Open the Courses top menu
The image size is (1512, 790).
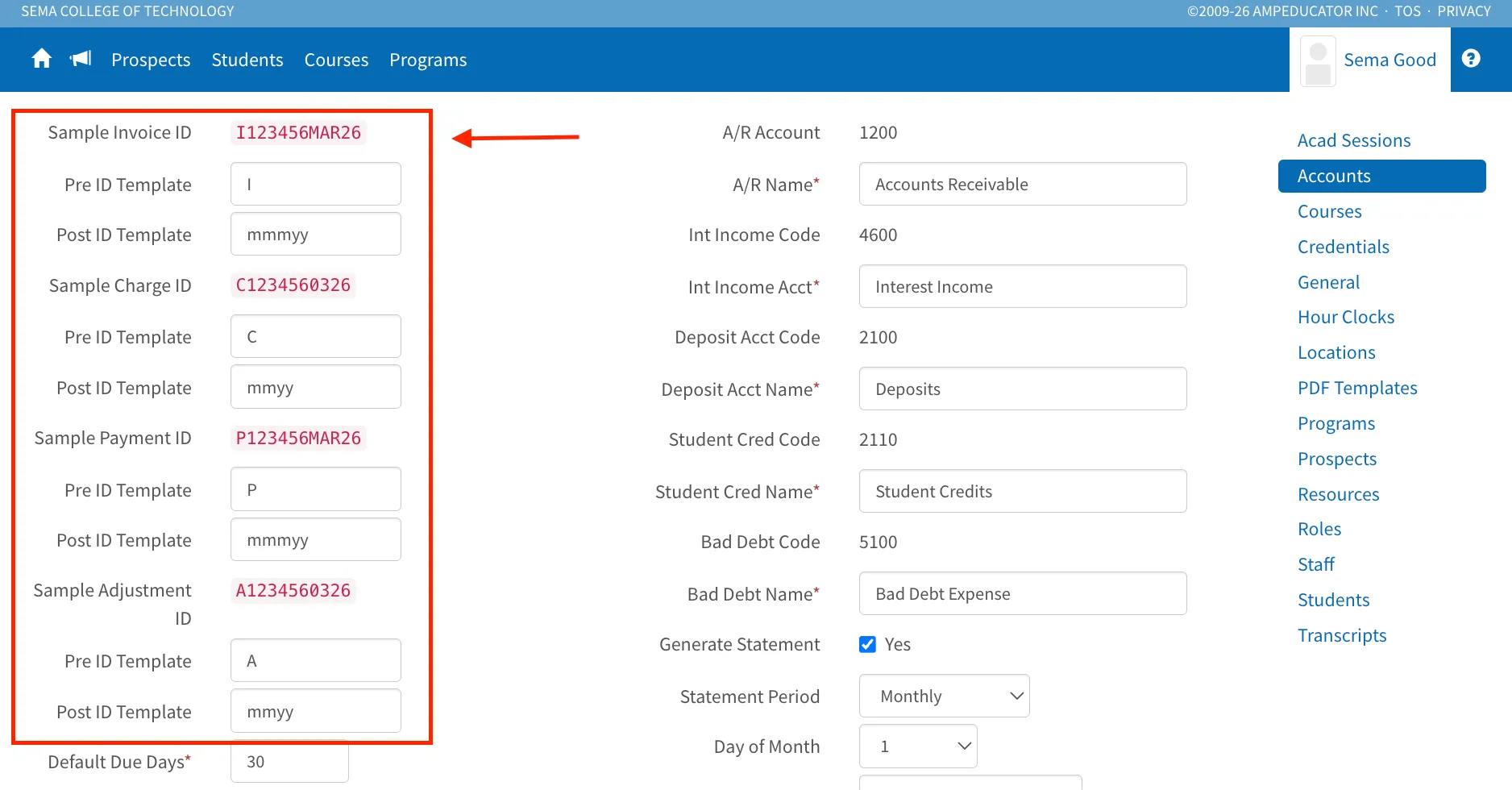pos(336,60)
